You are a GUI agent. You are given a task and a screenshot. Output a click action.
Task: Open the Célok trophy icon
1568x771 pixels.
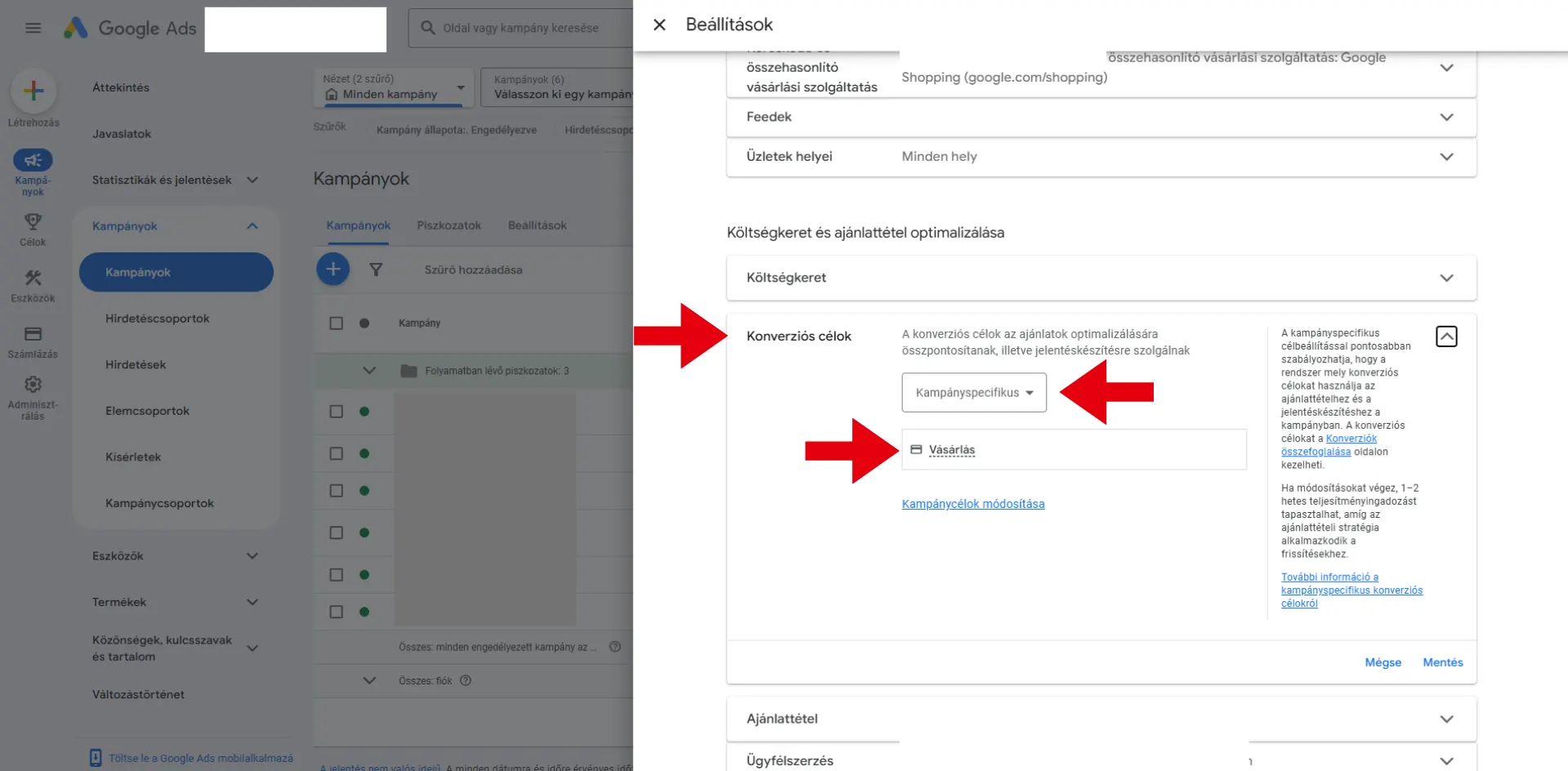33,222
